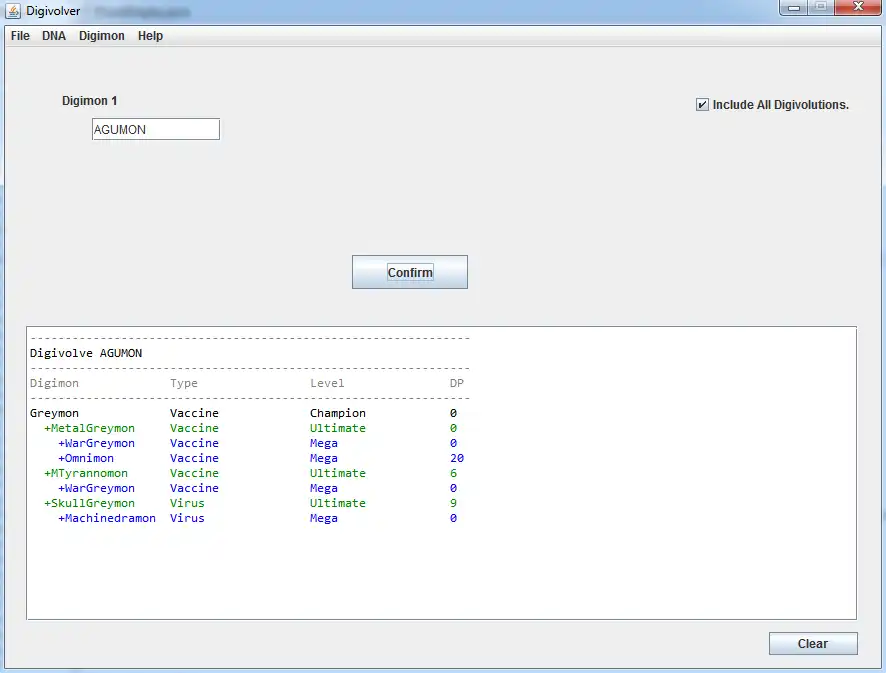Viewport: 886px width, 673px height.
Task: Minimize the Digivolver window
Action: [793, 8]
